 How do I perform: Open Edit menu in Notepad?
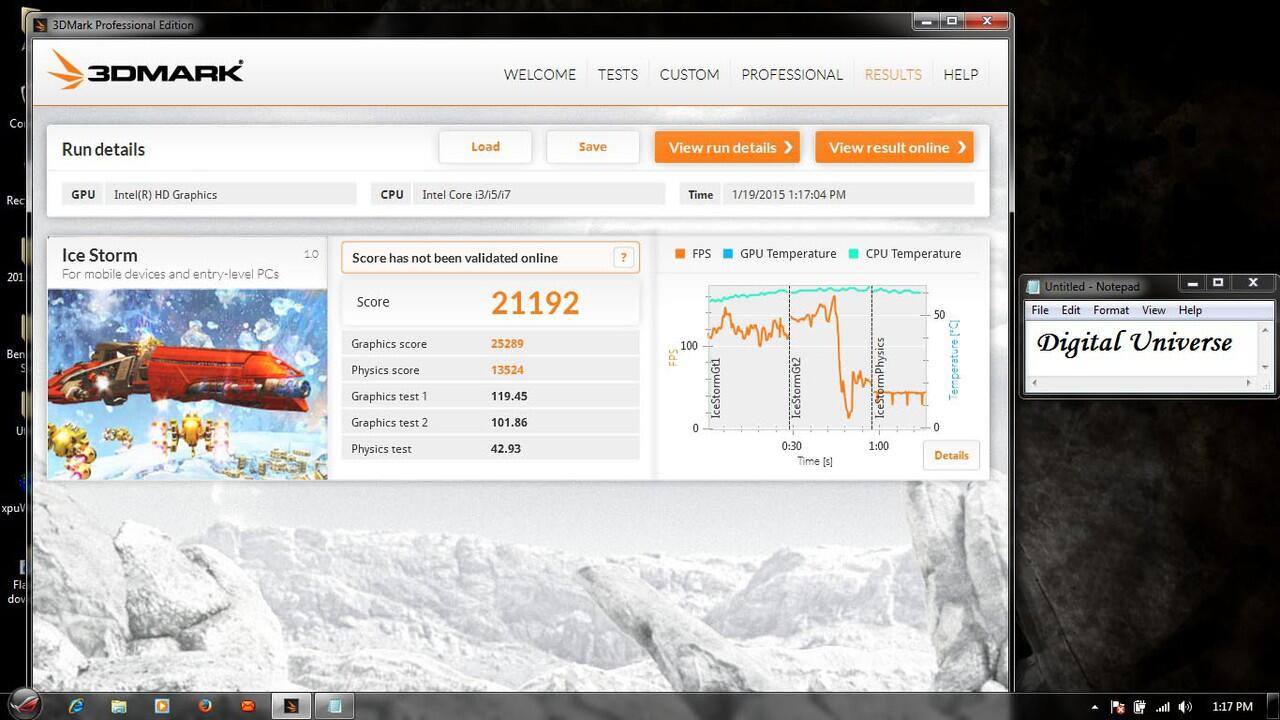pyautogui.click(x=1071, y=310)
